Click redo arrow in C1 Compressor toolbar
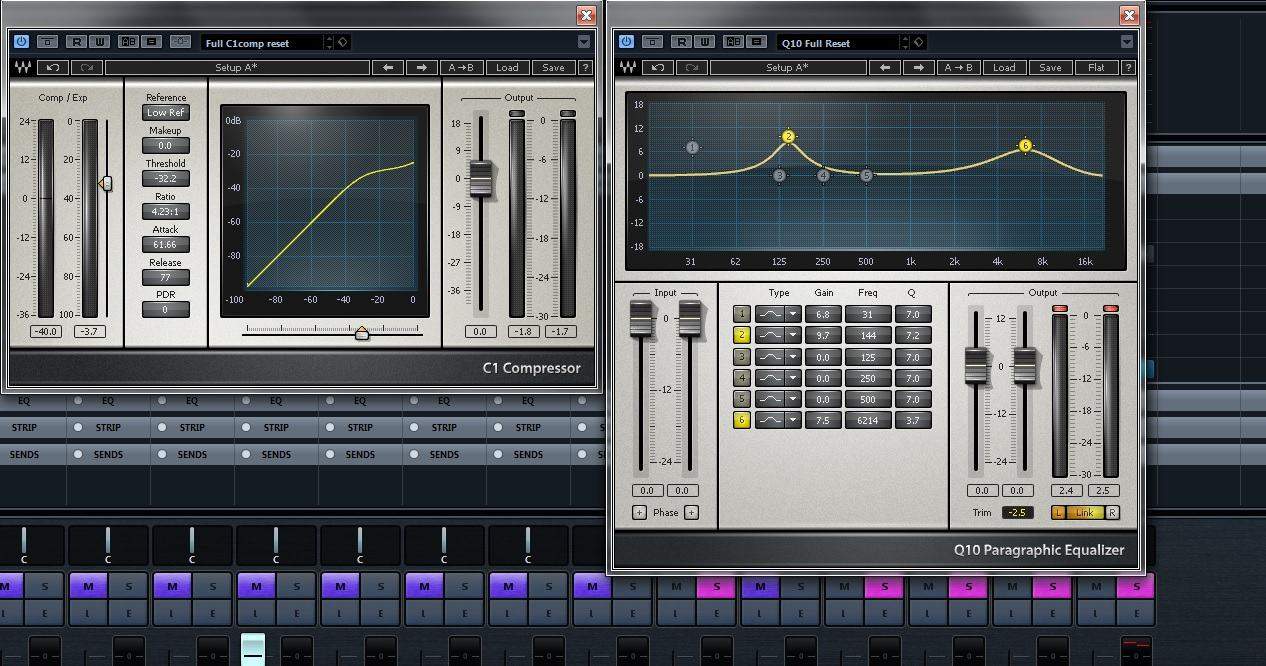 point(86,68)
